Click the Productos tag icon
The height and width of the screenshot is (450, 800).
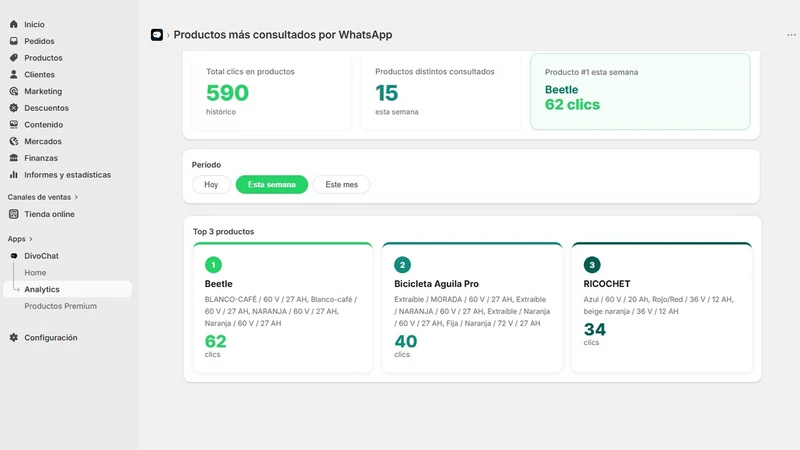[14, 58]
